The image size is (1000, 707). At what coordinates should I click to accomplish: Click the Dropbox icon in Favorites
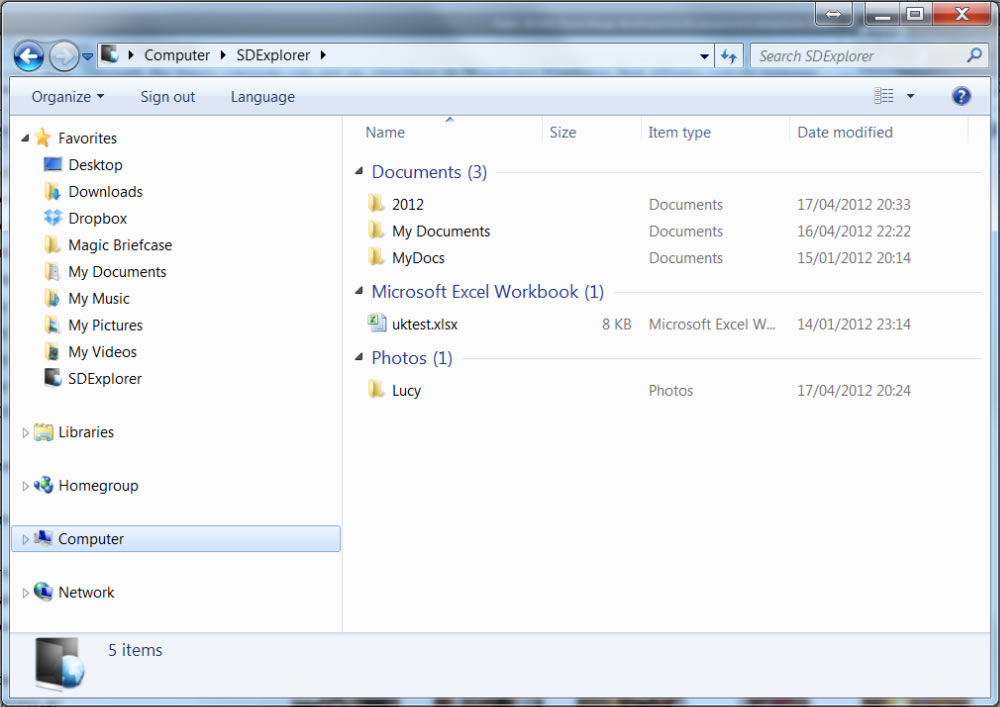(x=52, y=218)
